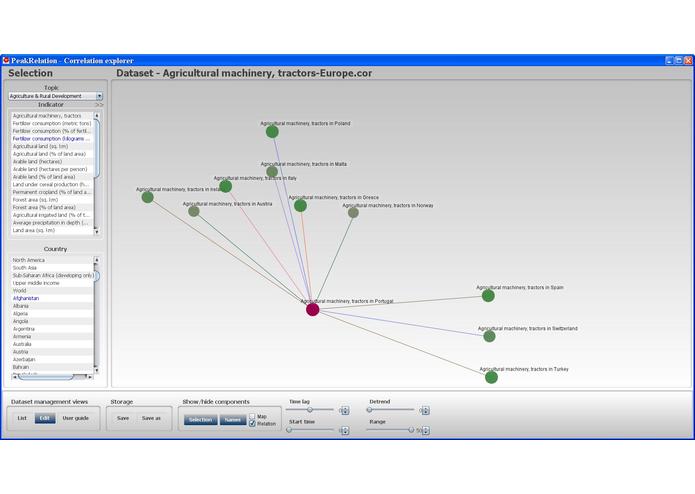Click Country list scroll-down arrow
This screenshot has width=695, height=494.
click(x=97, y=370)
